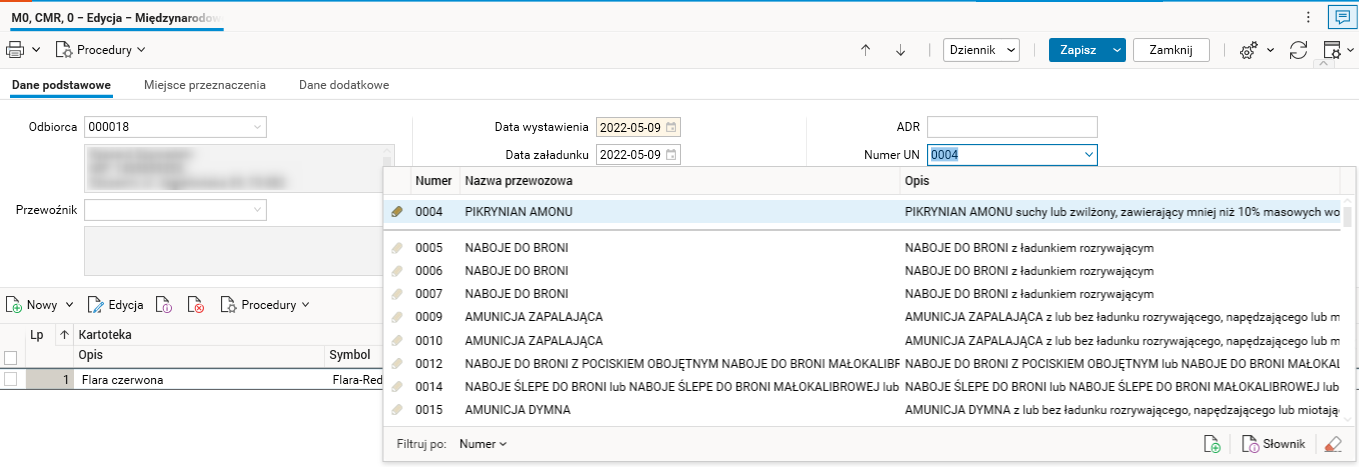Screen dimensions: 1359x468
Task: Click the up arrow for previous record
Action: click(x=866, y=50)
